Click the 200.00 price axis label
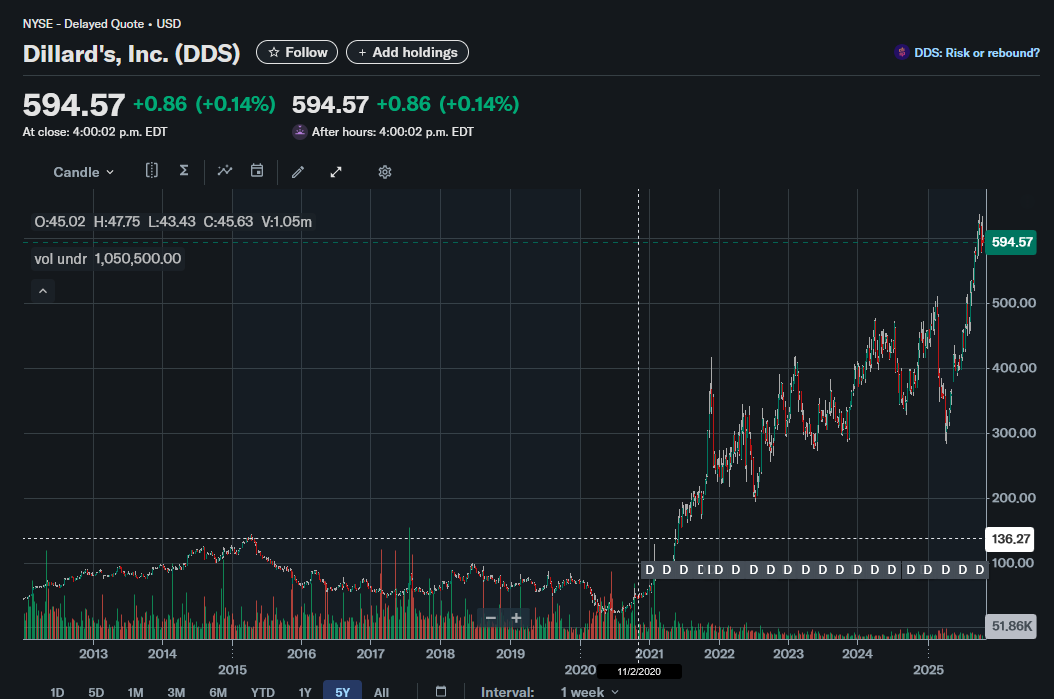The height and width of the screenshot is (699, 1054). pos(1014,498)
